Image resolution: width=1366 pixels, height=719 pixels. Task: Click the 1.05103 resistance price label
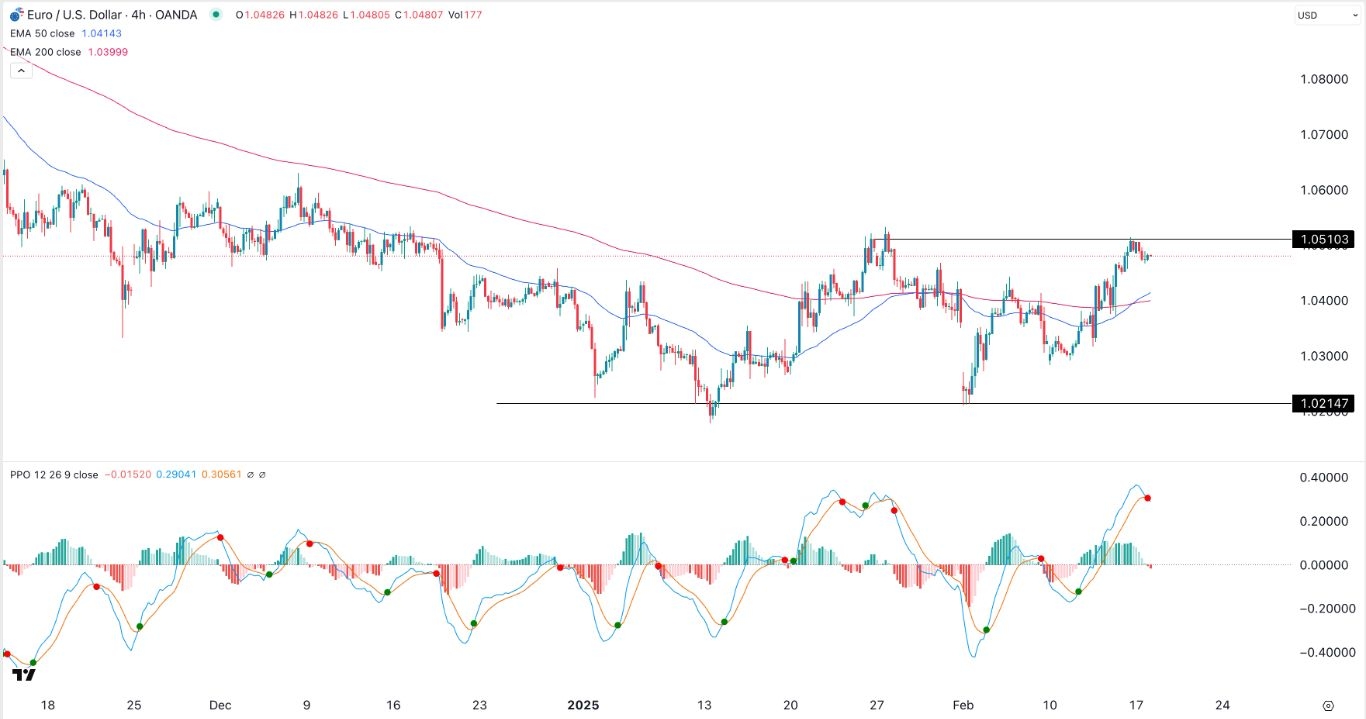[x=1322, y=239]
